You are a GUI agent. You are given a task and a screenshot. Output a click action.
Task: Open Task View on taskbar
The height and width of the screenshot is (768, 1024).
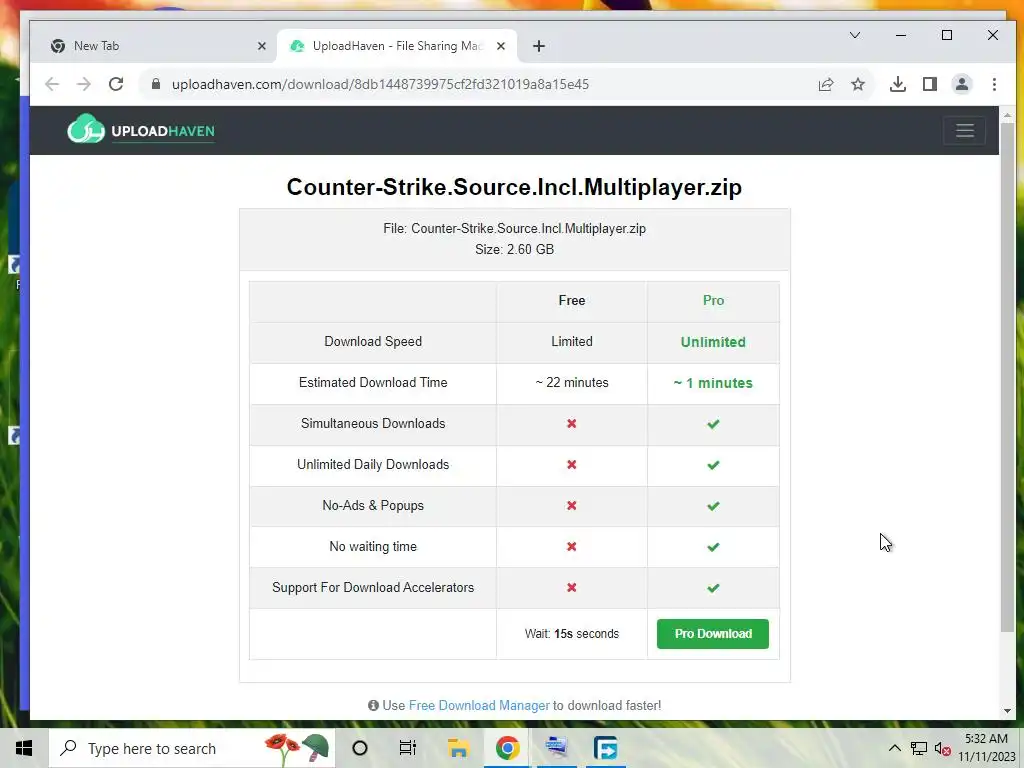click(x=408, y=748)
